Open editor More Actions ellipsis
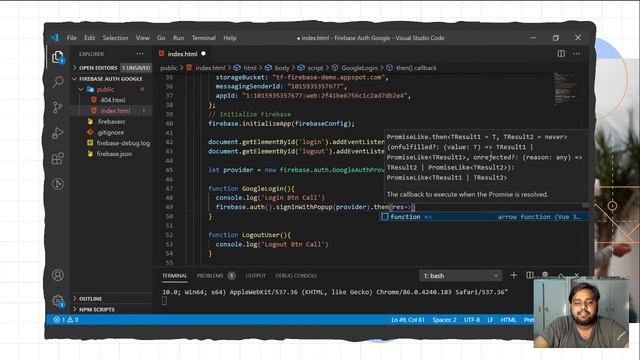The height and width of the screenshot is (360, 640). pyautogui.click(x=576, y=53)
